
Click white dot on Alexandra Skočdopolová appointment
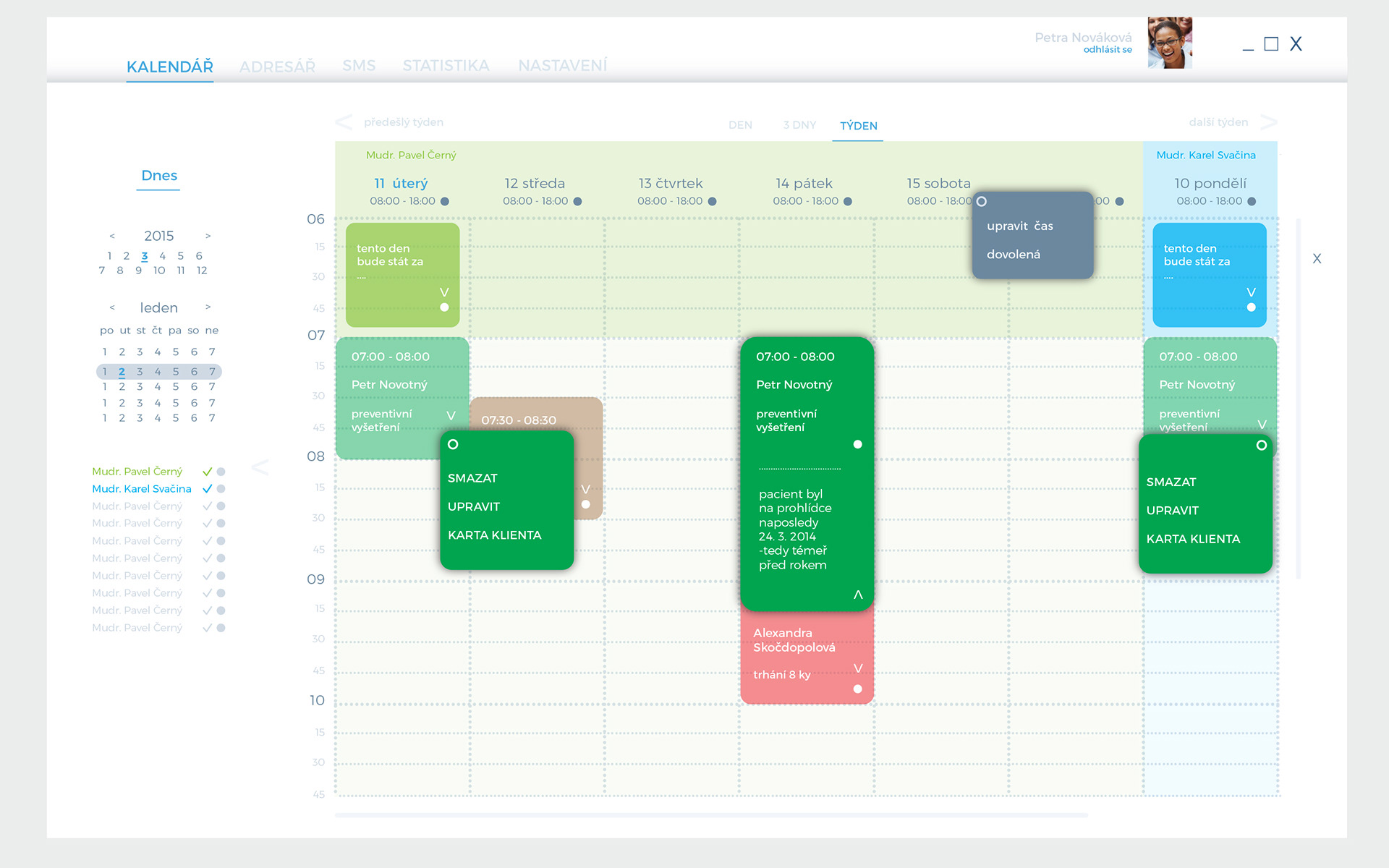coord(857,689)
